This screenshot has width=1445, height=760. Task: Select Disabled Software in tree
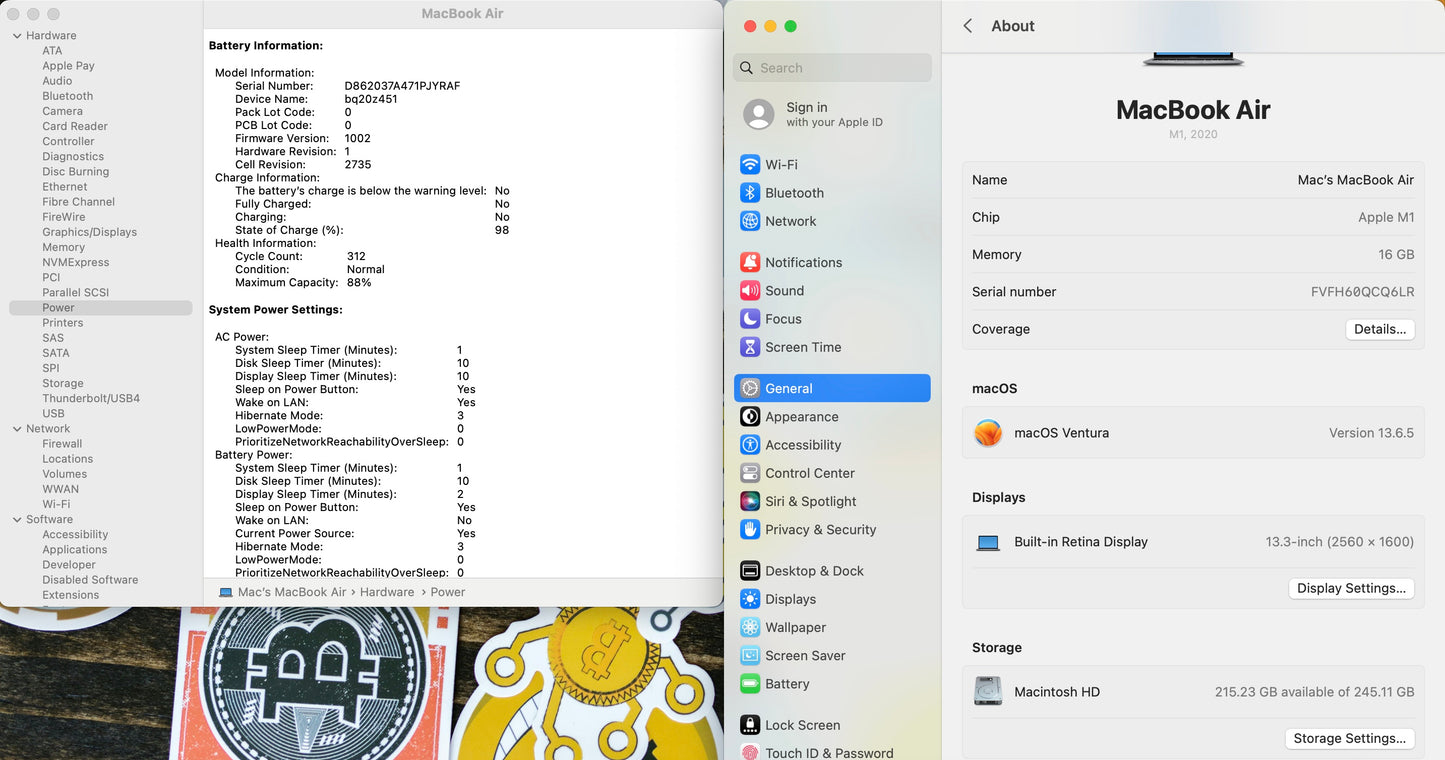[x=90, y=580]
